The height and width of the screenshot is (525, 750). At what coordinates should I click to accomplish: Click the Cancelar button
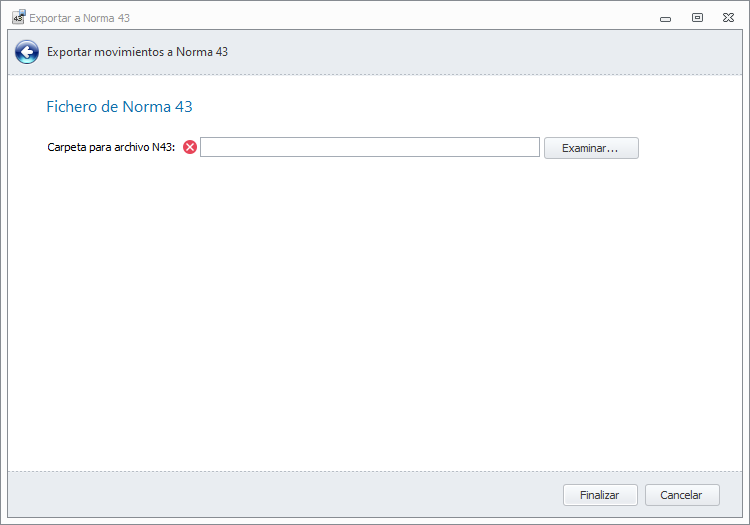pyautogui.click(x=682, y=495)
